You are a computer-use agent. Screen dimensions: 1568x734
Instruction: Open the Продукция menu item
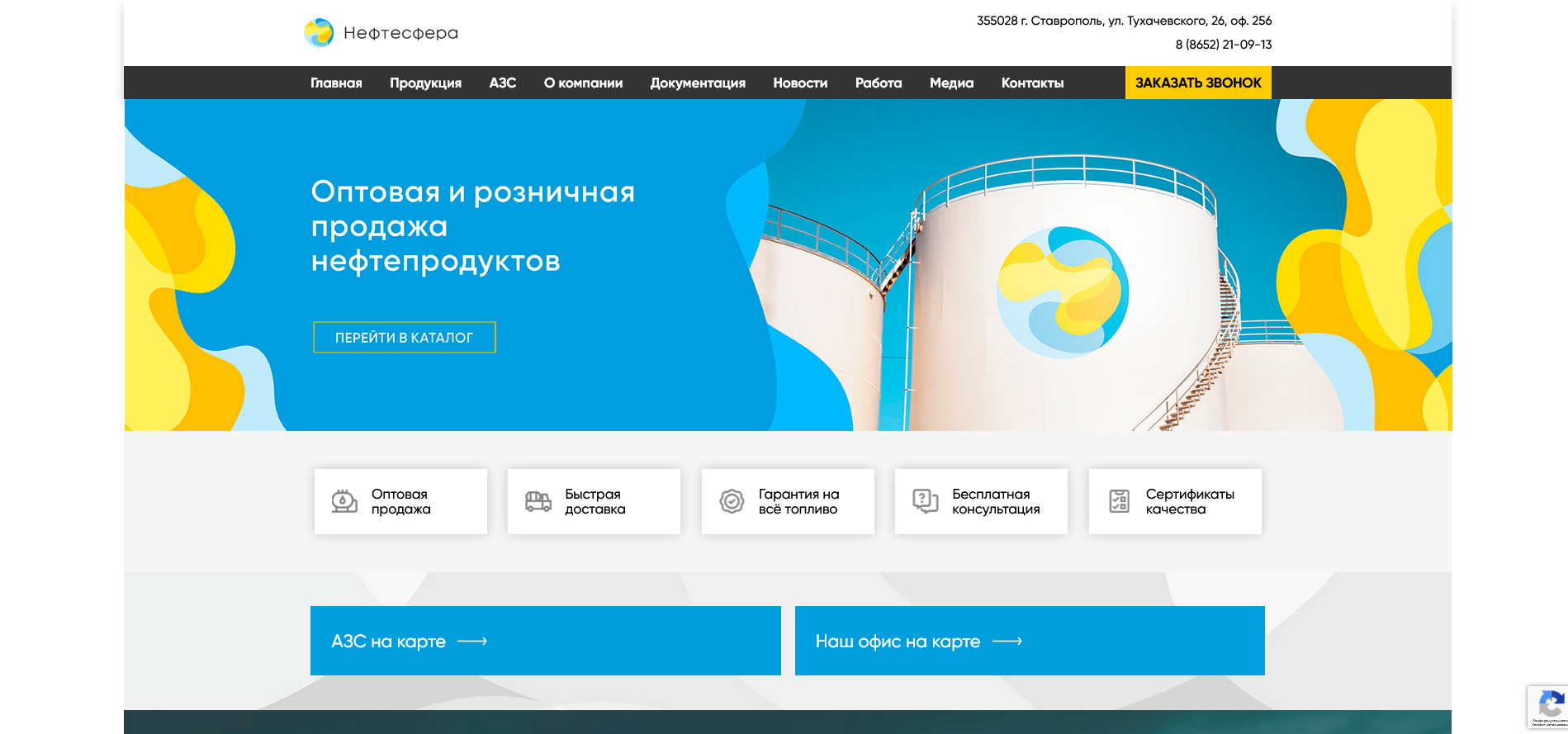point(425,83)
